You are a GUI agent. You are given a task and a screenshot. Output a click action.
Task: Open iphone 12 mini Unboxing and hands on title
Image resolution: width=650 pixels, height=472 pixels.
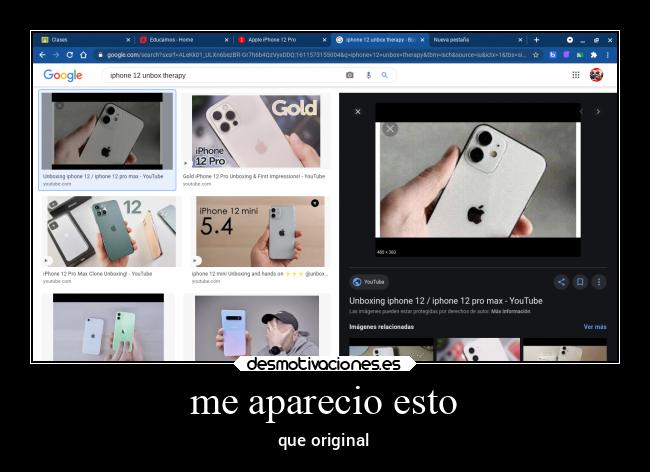click(x=260, y=274)
